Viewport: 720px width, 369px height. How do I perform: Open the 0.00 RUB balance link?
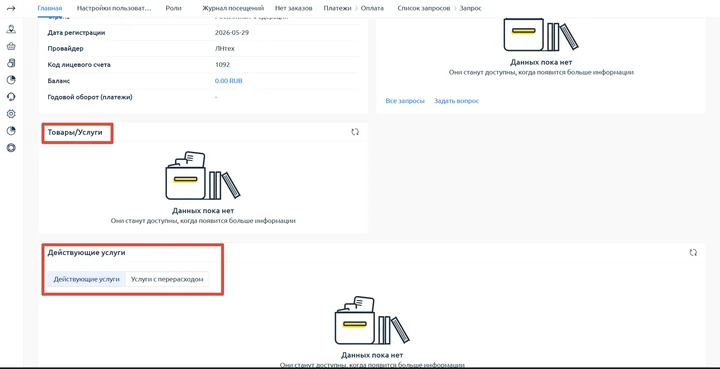tap(229, 81)
